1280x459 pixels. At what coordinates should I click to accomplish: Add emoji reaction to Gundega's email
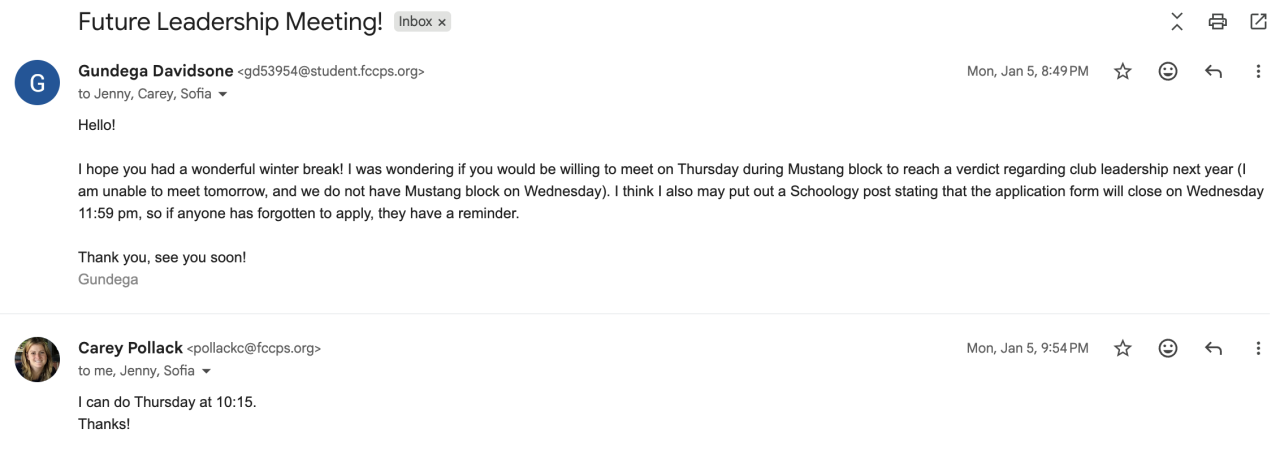tap(1167, 71)
